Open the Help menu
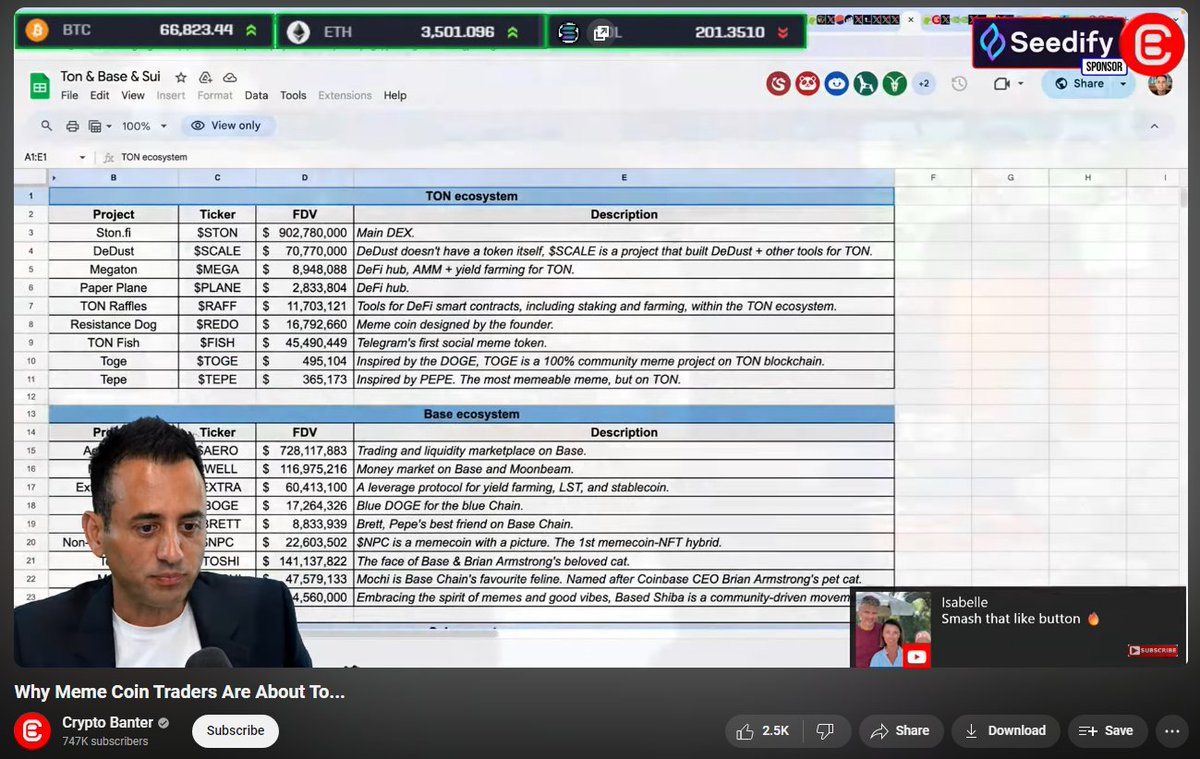Image resolution: width=1200 pixels, height=759 pixels. tap(395, 96)
